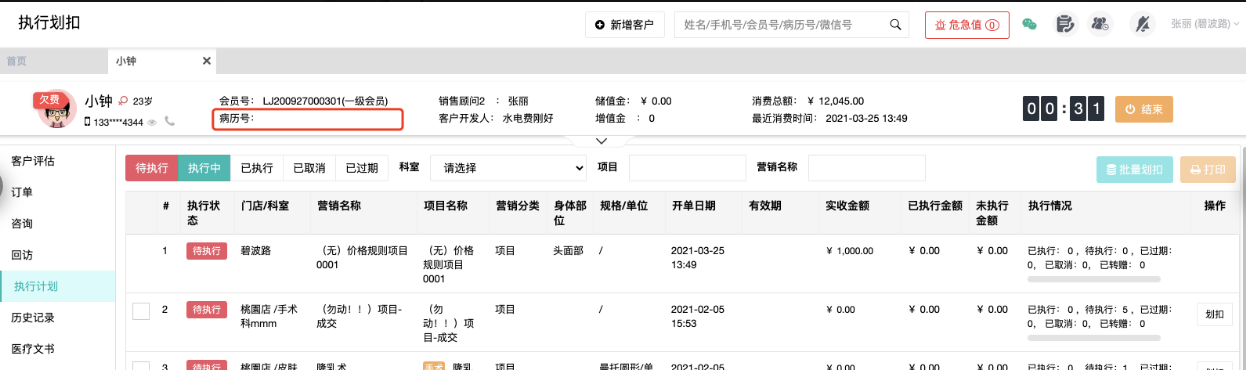Reveal hidden phone number with eye icon
Viewport: 1246px width, 370px height.
pyautogui.click(x=153, y=122)
